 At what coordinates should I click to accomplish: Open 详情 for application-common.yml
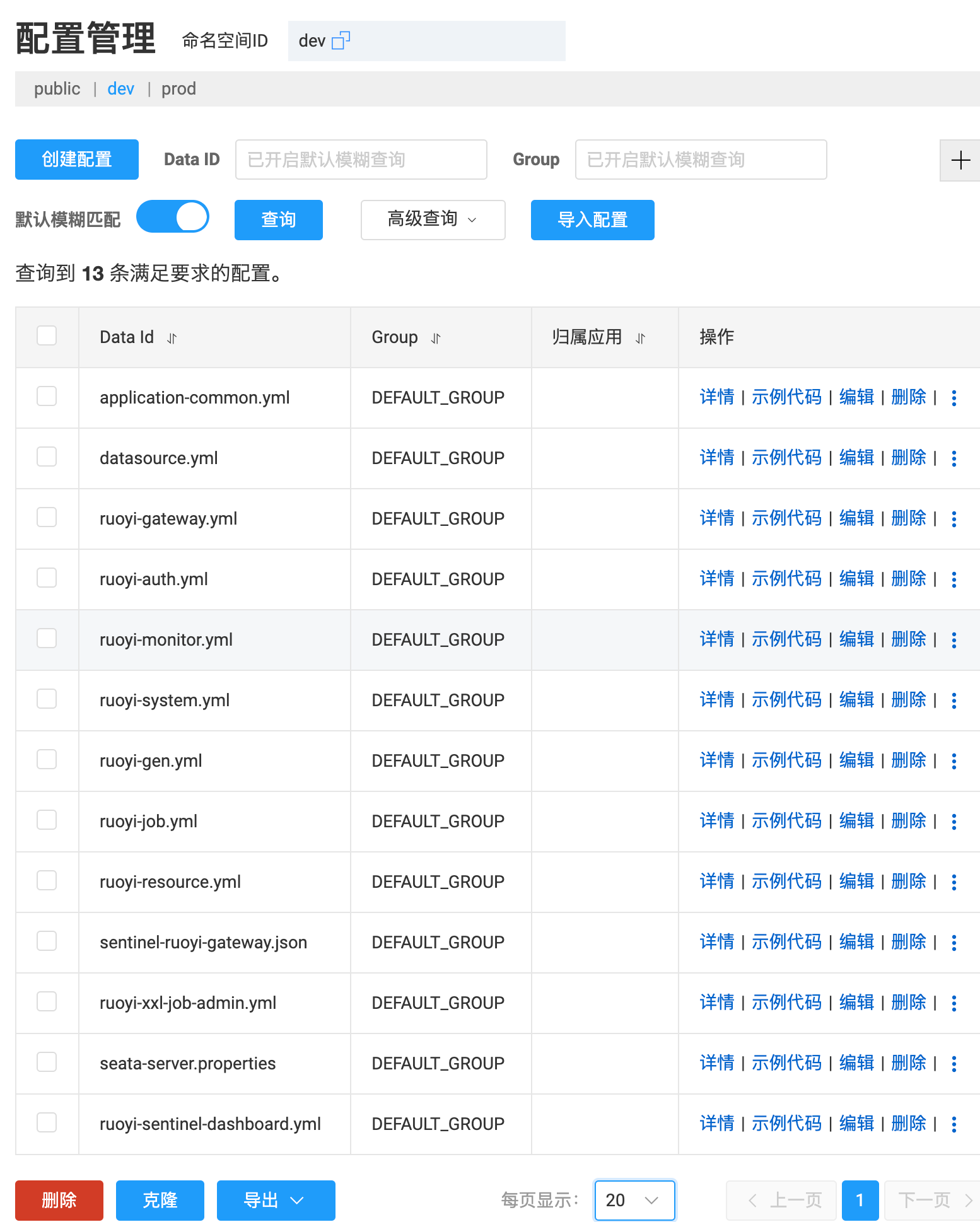(x=717, y=397)
